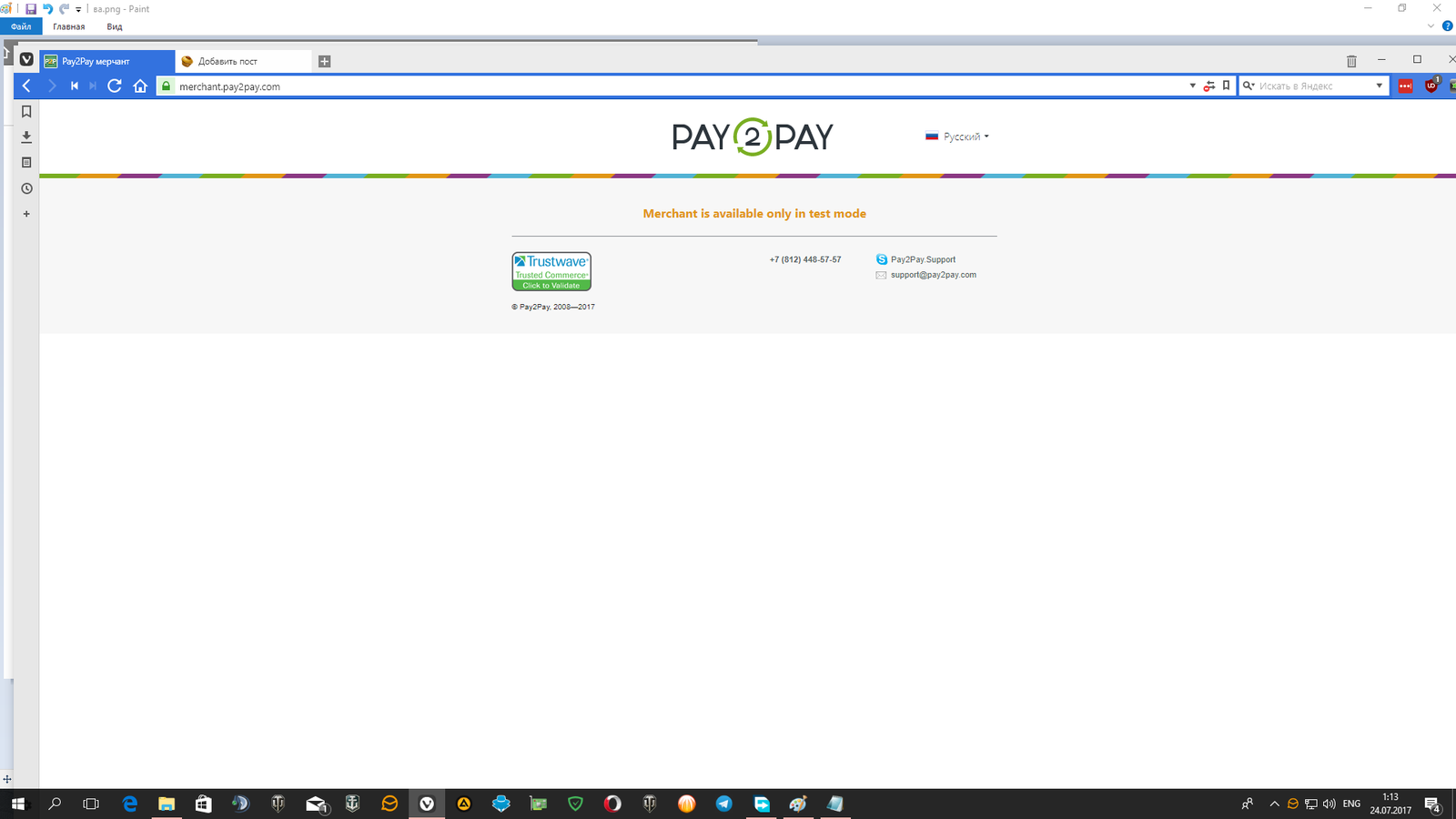
Task: Open the Action Center notifications icon
Action: click(x=1432, y=804)
